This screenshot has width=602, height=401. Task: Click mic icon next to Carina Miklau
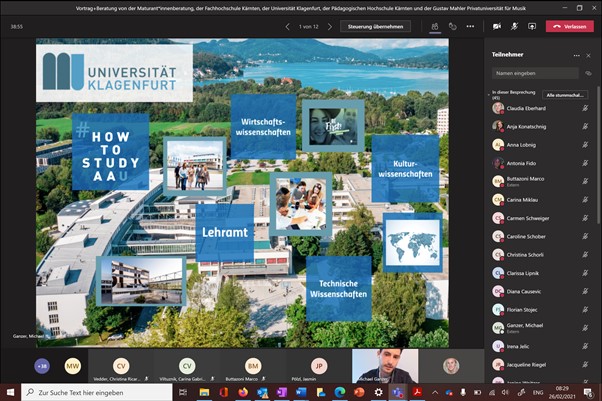(x=585, y=200)
